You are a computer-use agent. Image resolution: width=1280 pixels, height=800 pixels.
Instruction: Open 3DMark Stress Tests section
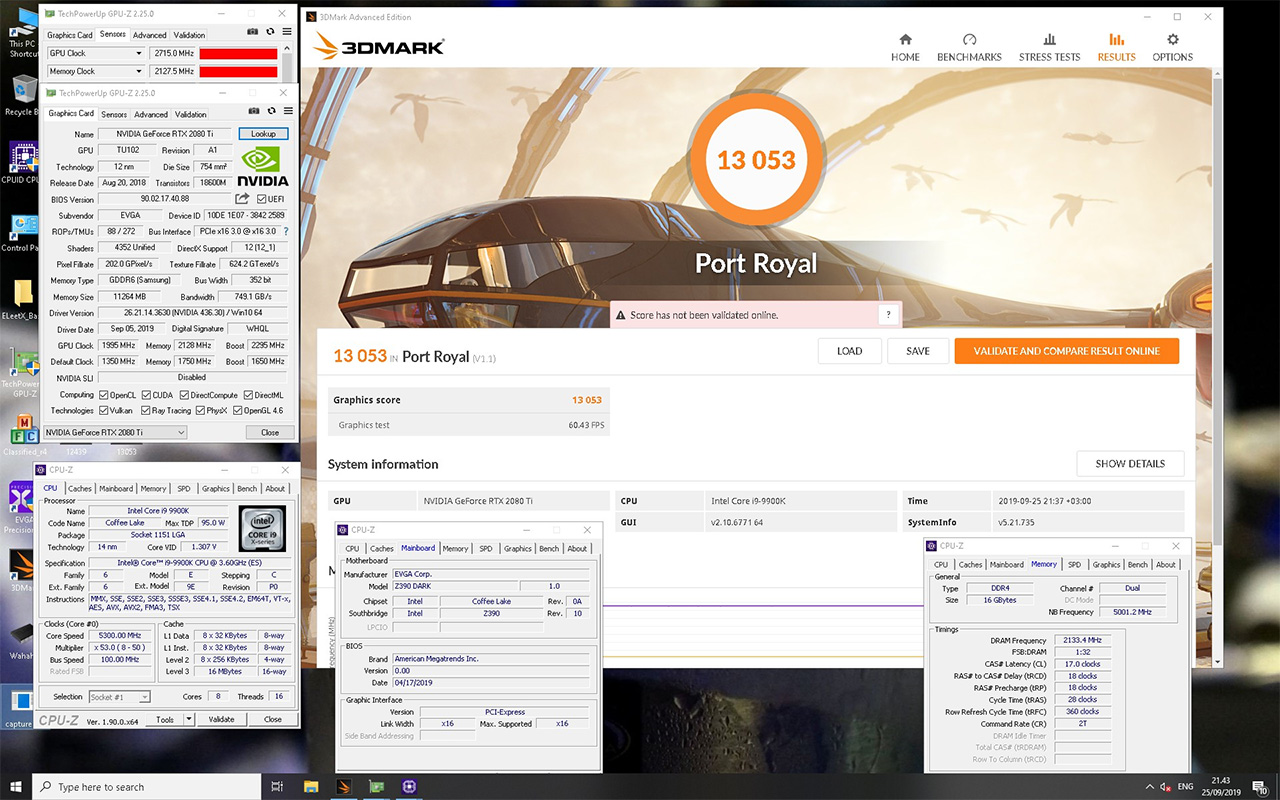[x=1049, y=47]
